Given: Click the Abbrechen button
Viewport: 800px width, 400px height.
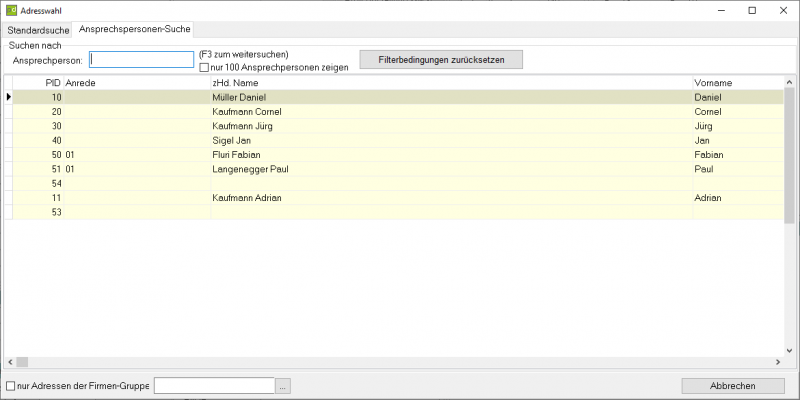Looking at the screenshot, I should coord(733,386).
